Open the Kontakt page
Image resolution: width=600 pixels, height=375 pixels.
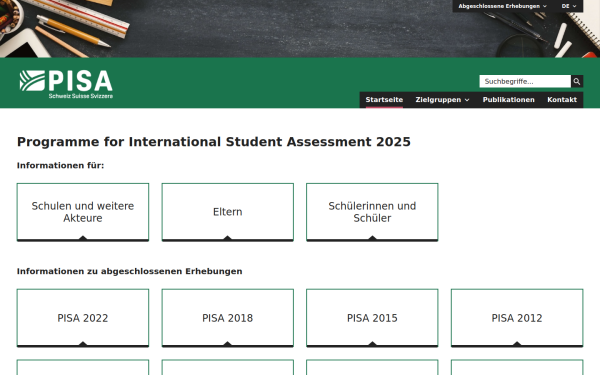coord(562,100)
